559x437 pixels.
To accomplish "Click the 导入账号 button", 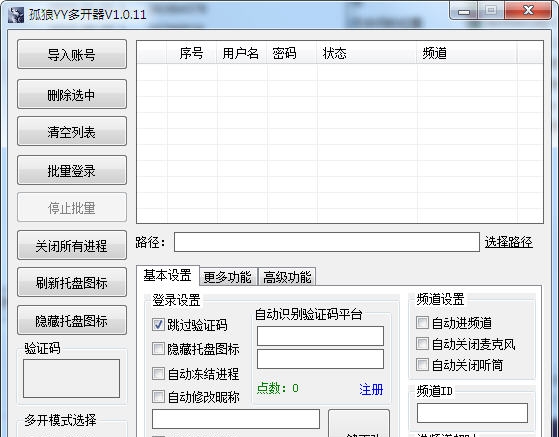I will pos(72,54).
